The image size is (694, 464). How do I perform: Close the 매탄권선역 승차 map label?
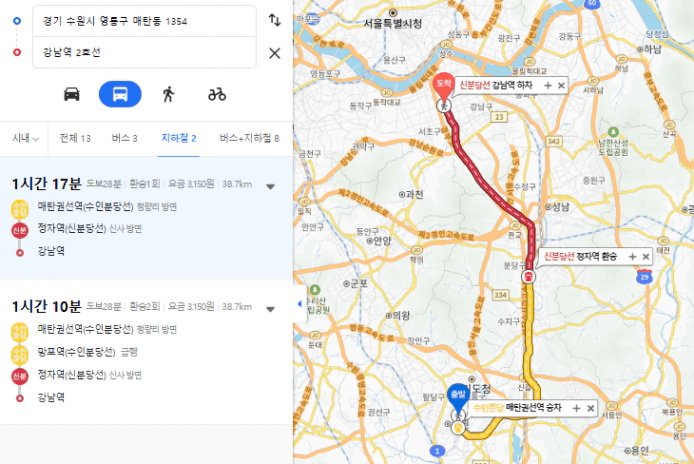point(590,408)
